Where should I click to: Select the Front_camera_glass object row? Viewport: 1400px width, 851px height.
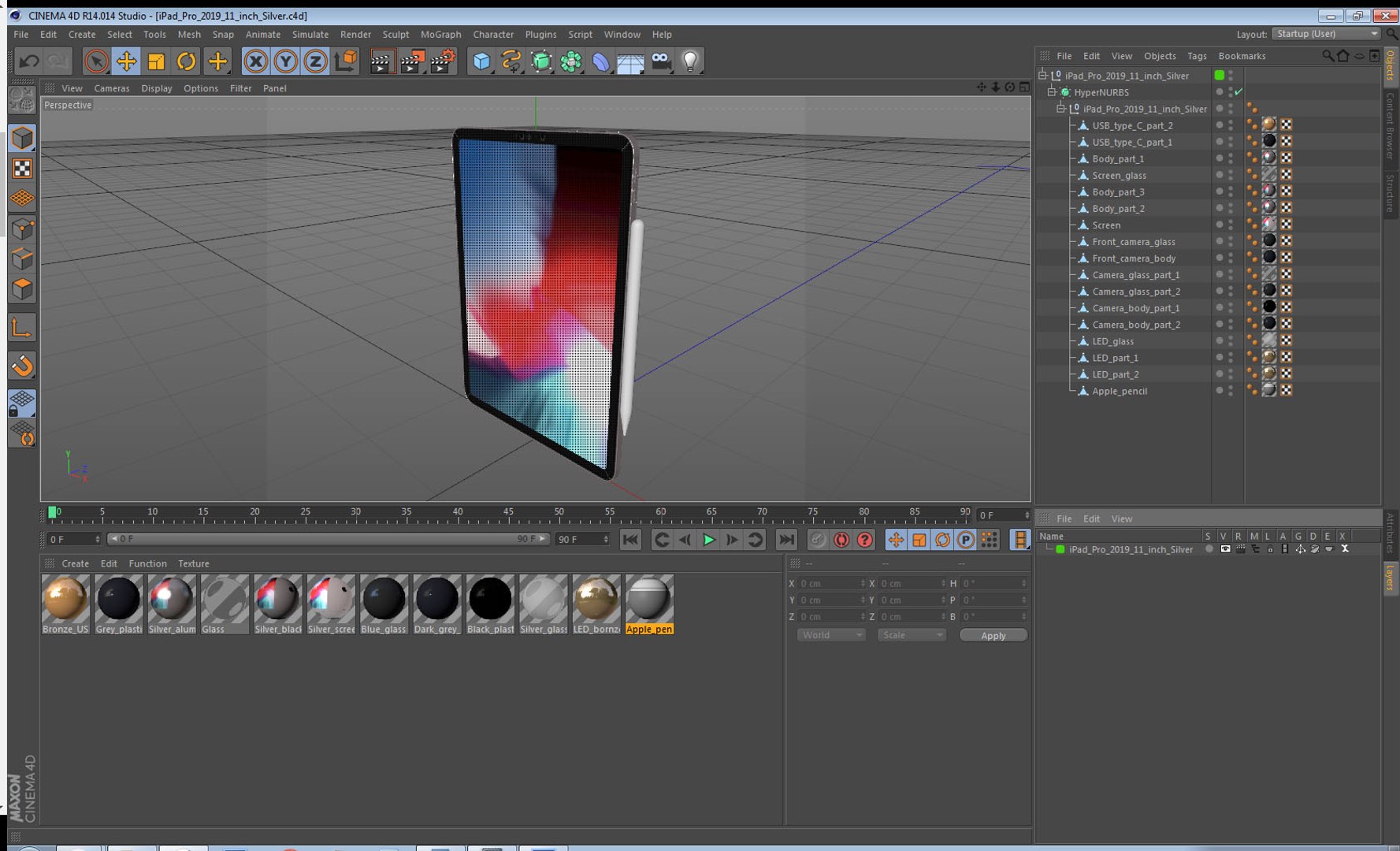pyautogui.click(x=1133, y=241)
